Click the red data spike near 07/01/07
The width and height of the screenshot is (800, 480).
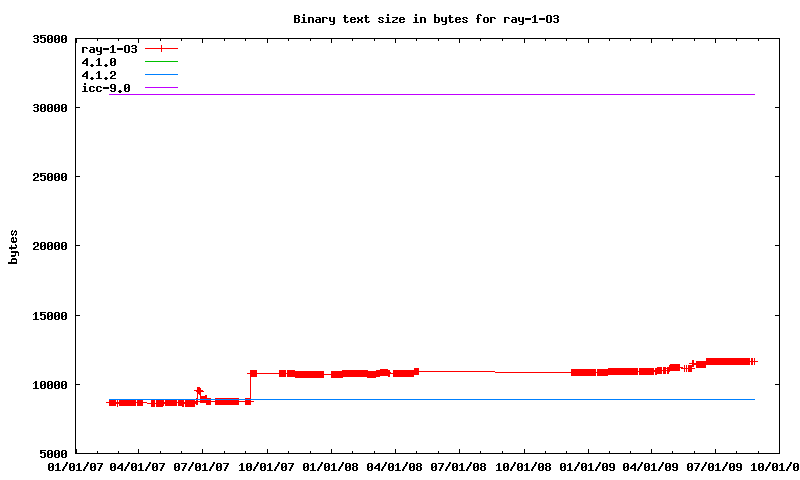tap(198, 391)
